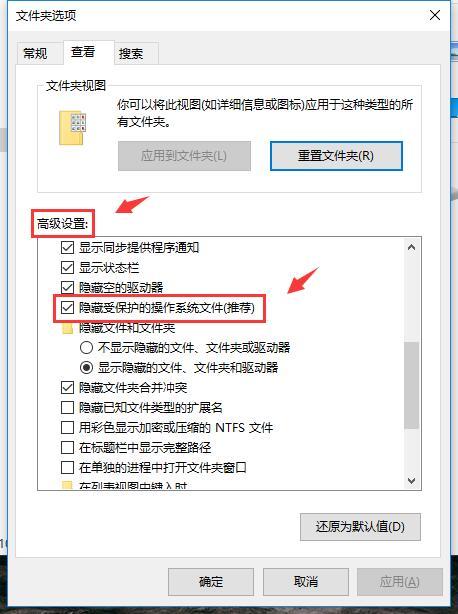
Task: Click the scroll up arrow in 高级设置 list
Action: 411,247
